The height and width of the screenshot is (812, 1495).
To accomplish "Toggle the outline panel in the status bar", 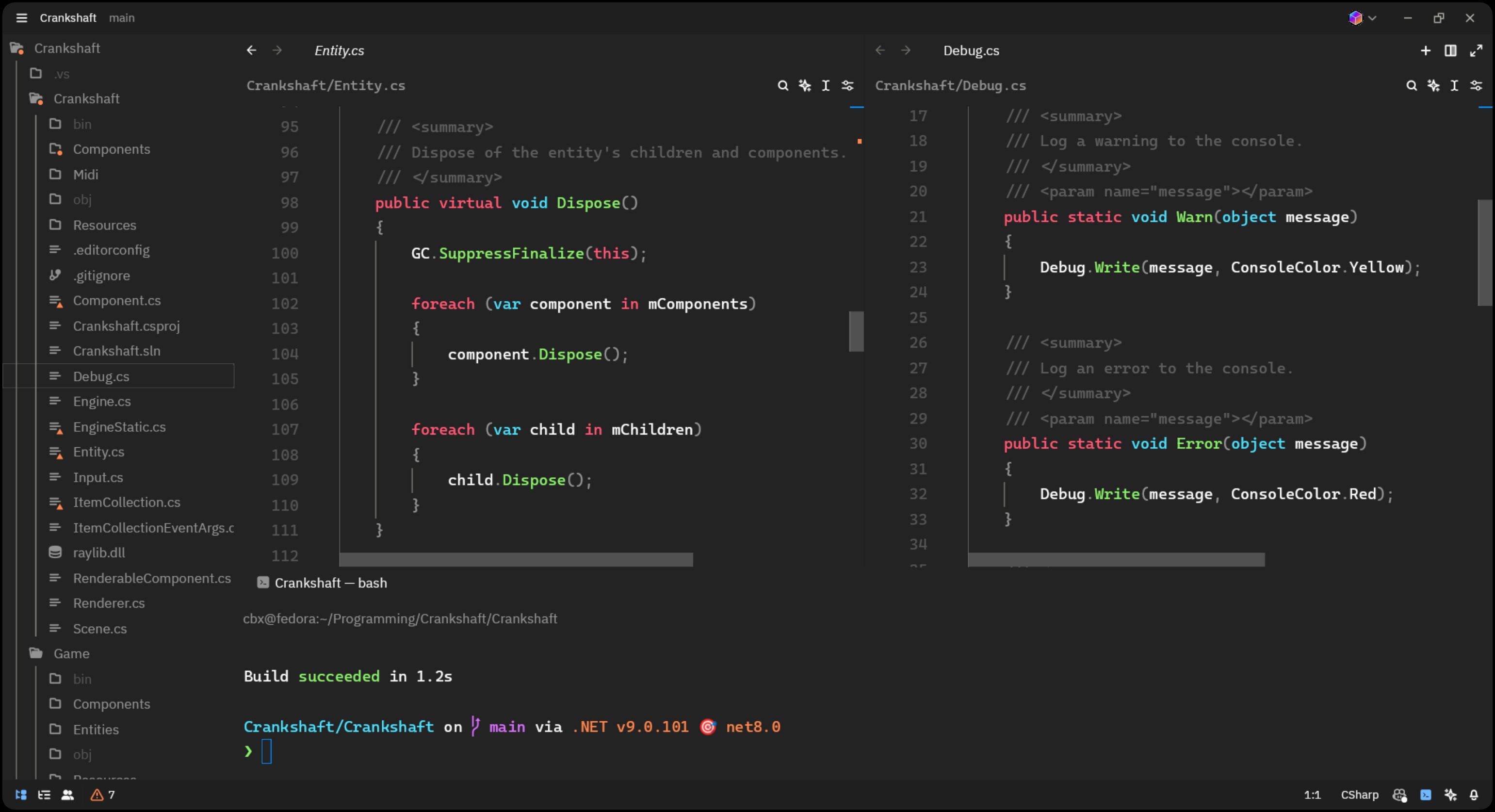I will pos(44,795).
